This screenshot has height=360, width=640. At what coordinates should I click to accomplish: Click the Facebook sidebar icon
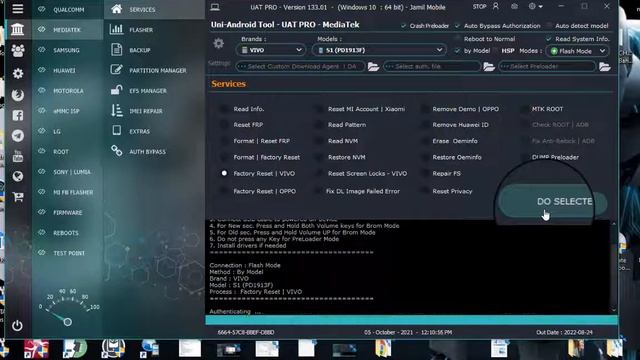point(18,116)
